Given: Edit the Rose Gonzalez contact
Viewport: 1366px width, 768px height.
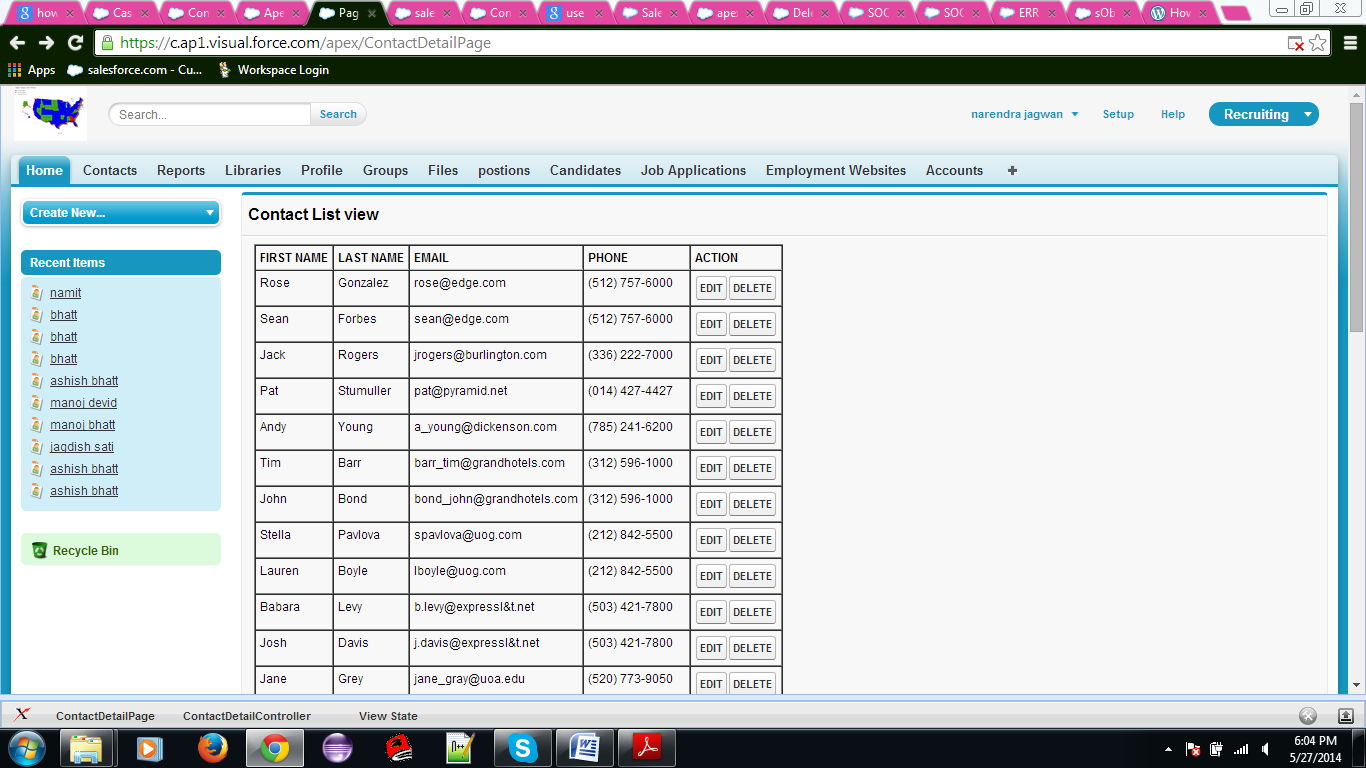Looking at the screenshot, I should point(711,288).
